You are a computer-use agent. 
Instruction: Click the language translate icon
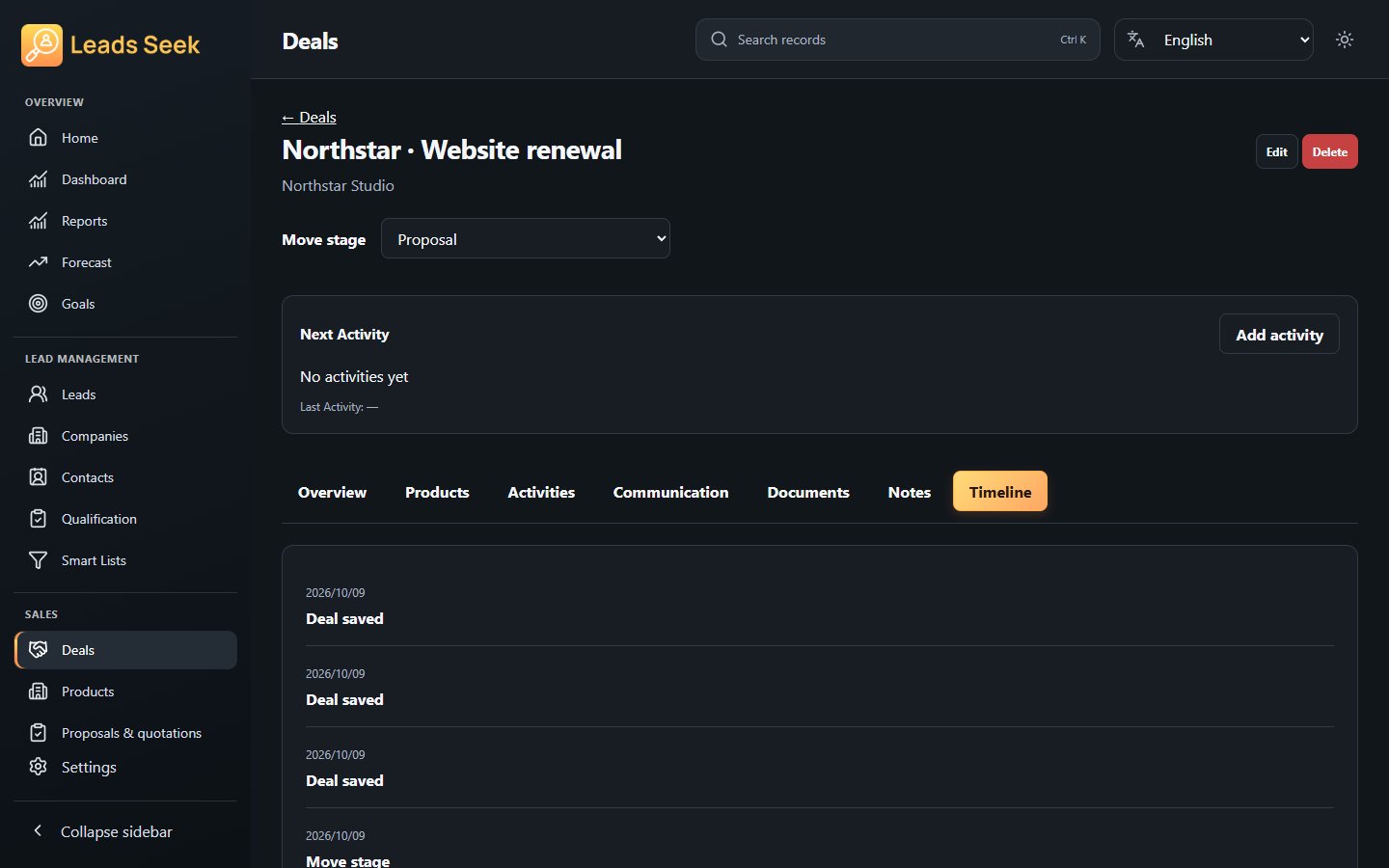1136,40
